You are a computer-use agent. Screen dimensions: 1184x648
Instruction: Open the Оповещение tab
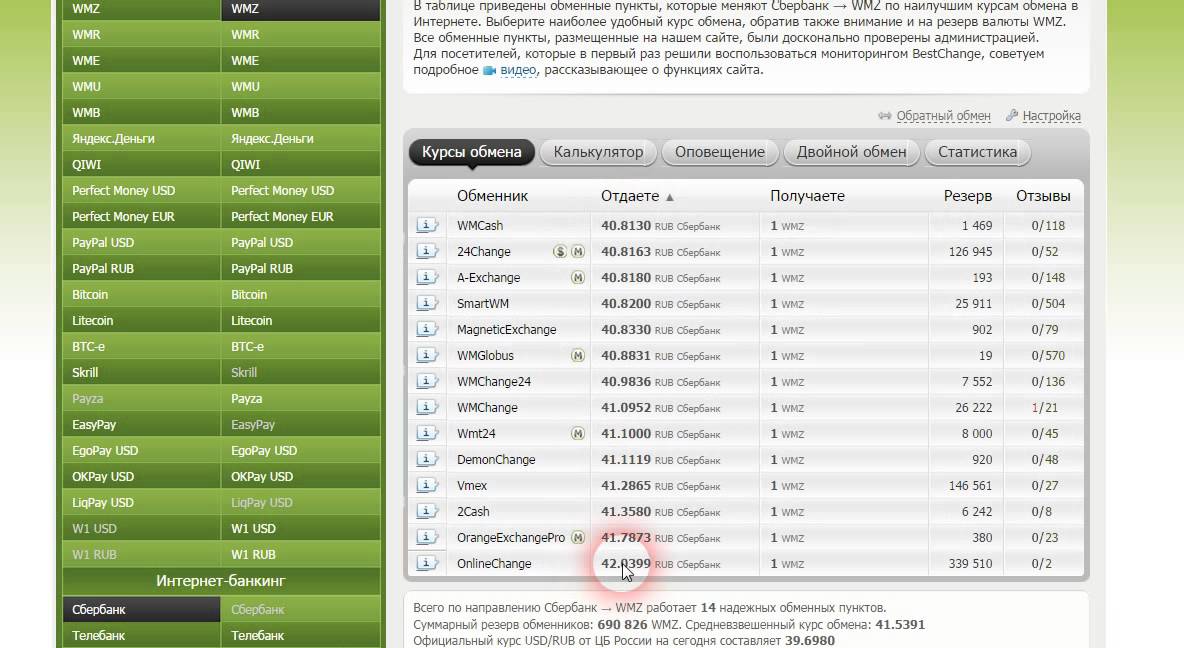tap(719, 152)
